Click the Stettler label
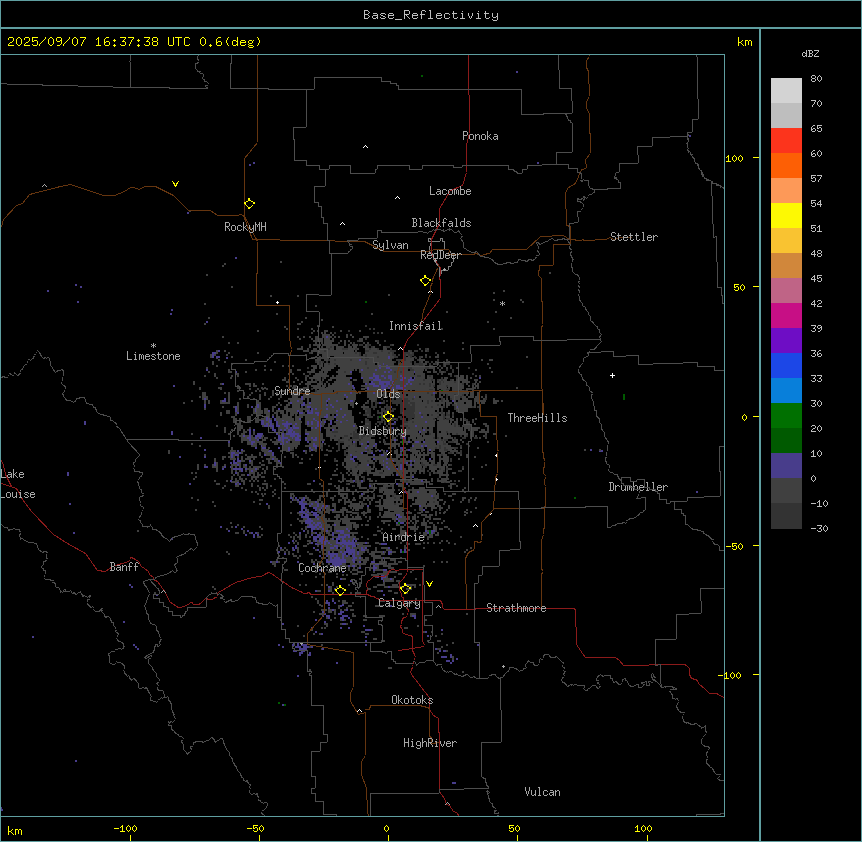 click(x=634, y=237)
